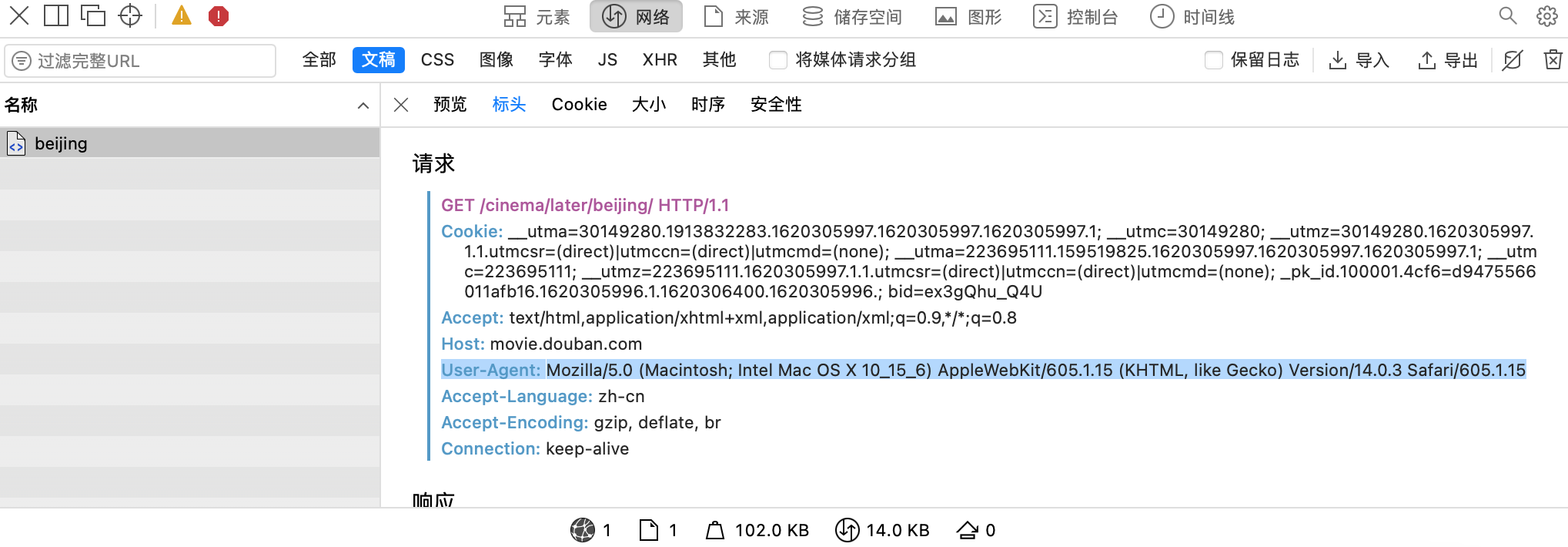1568x547 pixels.
Task: Open filter options in URL filter field
Action: (22, 61)
